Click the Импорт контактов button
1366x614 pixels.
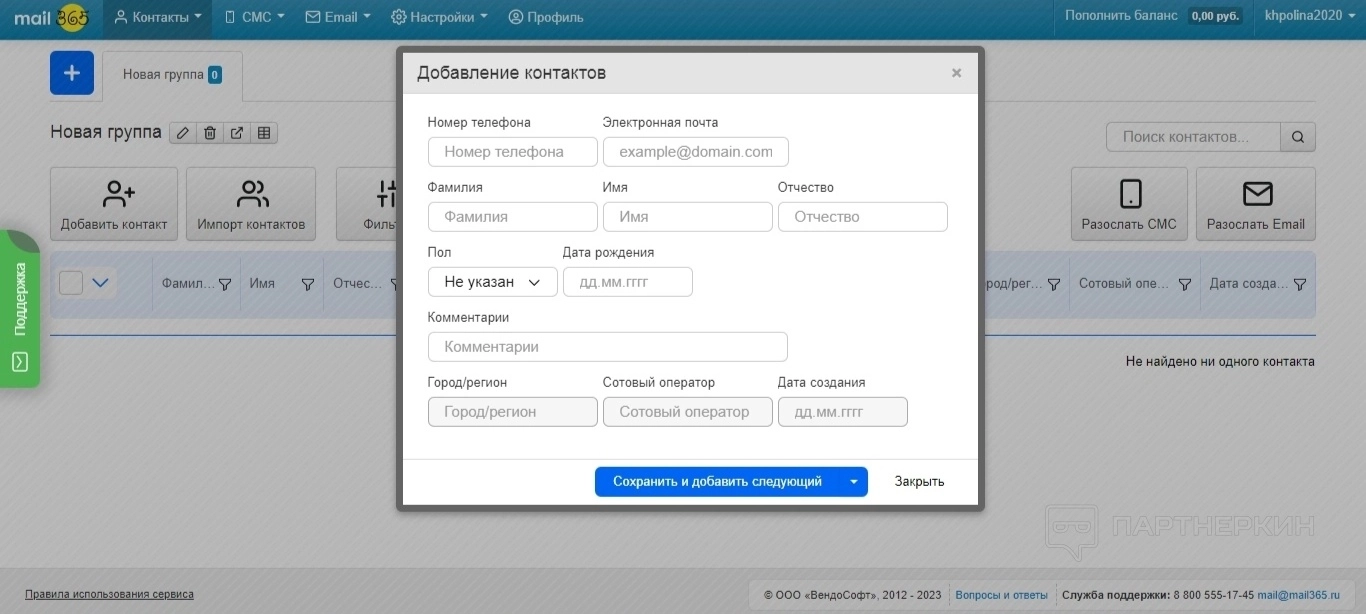coord(251,204)
